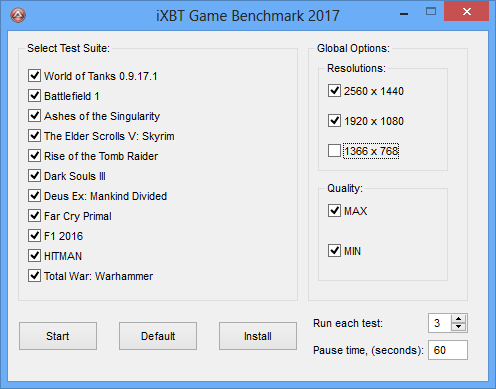Uncheck 2560 x 1440 resolution
Image resolution: width=496 pixels, height=389 pixels.
point(334,91)
